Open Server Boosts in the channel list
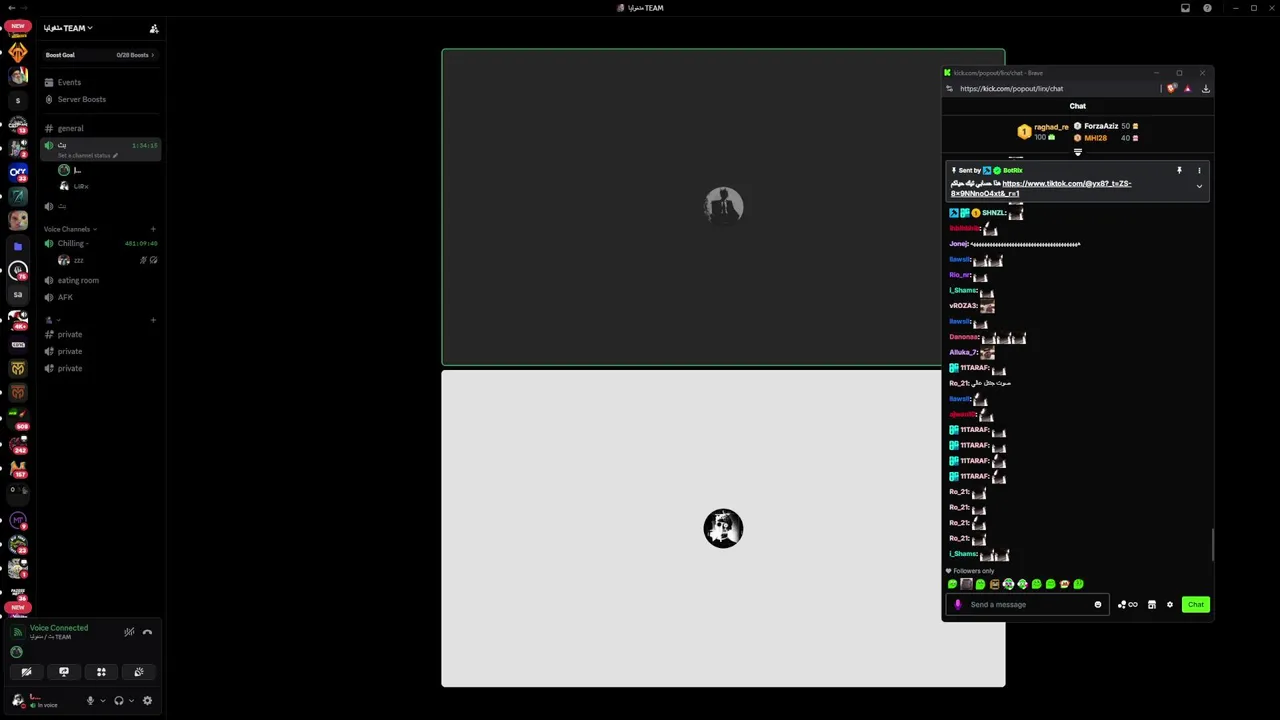This screenshot has height=720, width=1280. point(100,99)
